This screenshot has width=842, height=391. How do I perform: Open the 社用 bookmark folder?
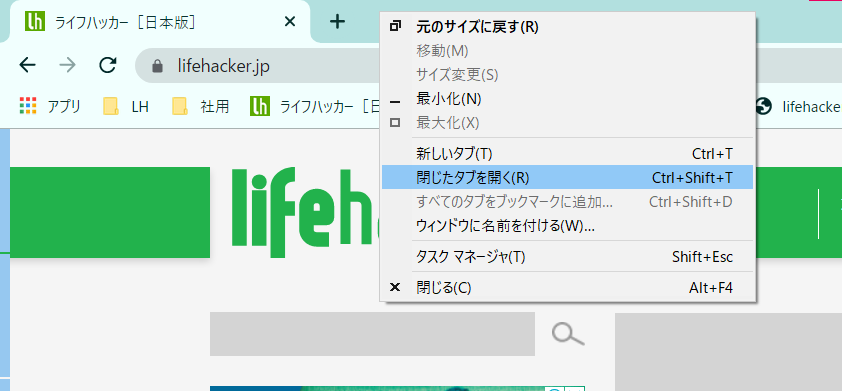pyautogui.click(x=200, y=106)
